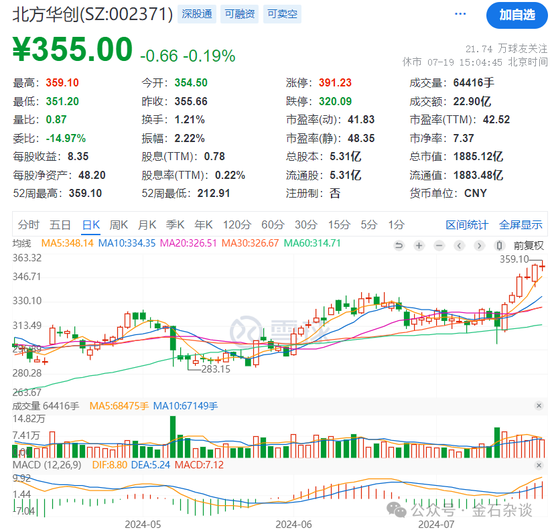Click the MA20:326.51 legend value

(x=188, y=243)
